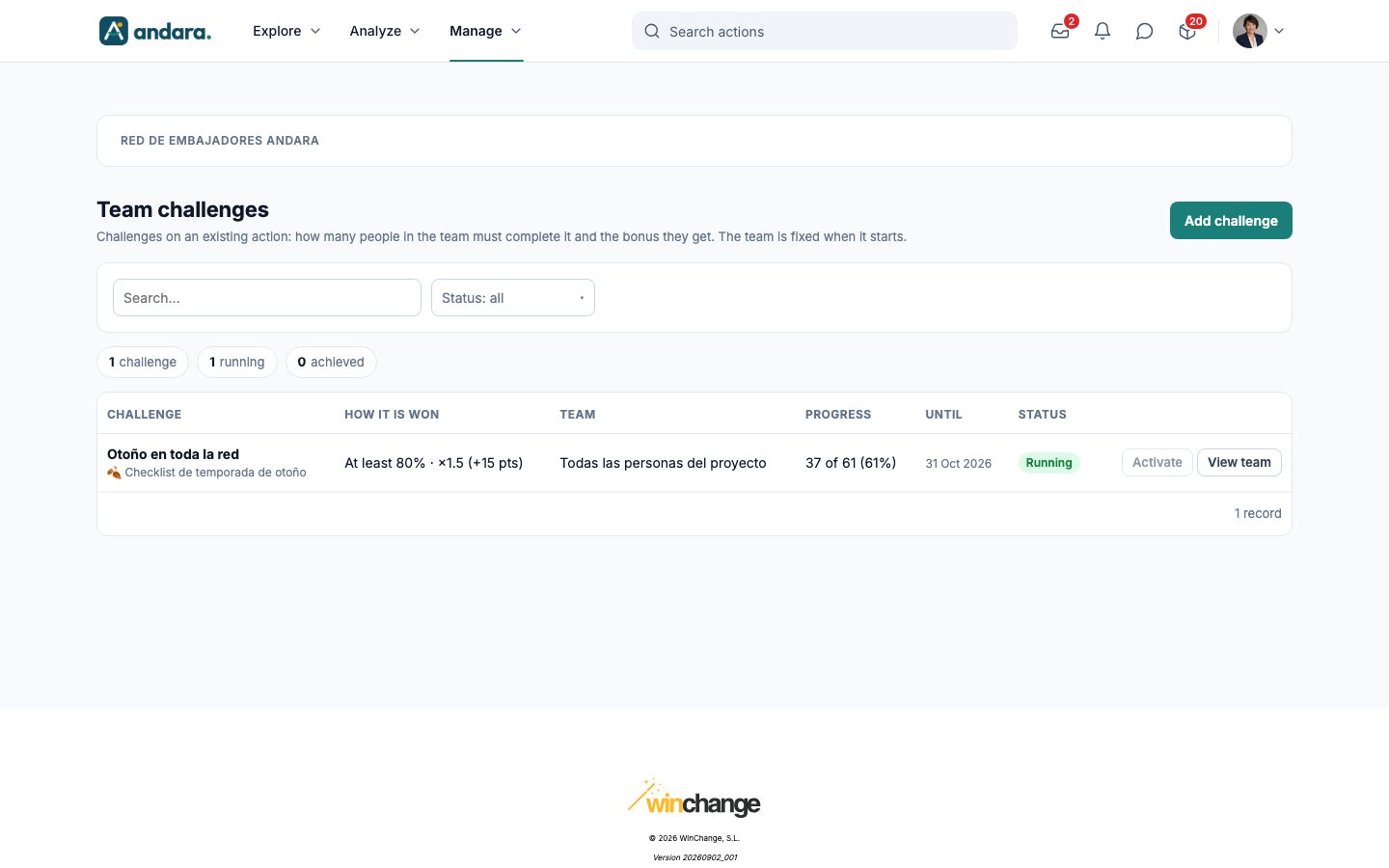Select the 1 challenge chip
The image size is (1389, 868).
click(143, 363)
